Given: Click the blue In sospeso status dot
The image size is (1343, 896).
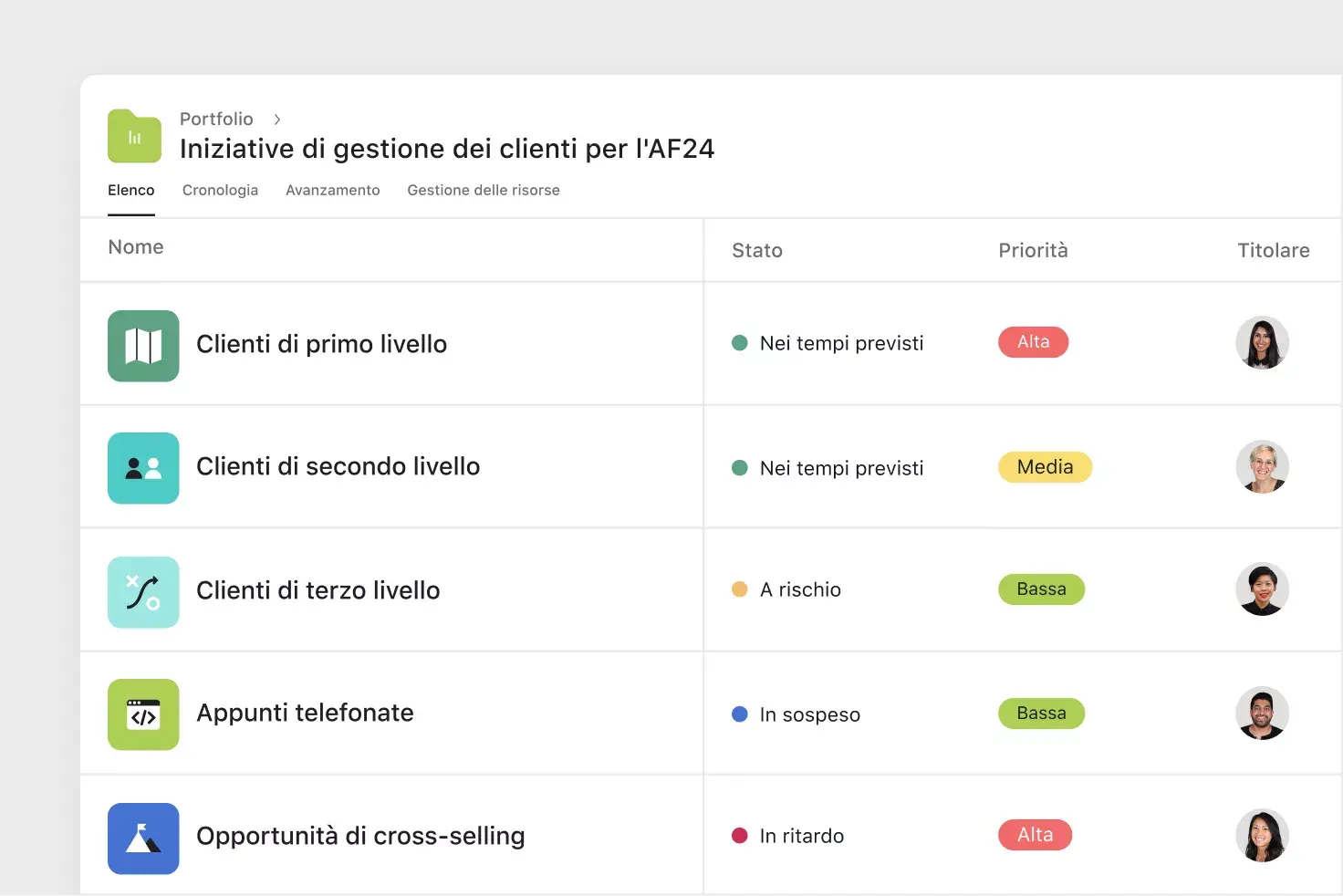Looking at the screenshot, I should tap(739, 714).
